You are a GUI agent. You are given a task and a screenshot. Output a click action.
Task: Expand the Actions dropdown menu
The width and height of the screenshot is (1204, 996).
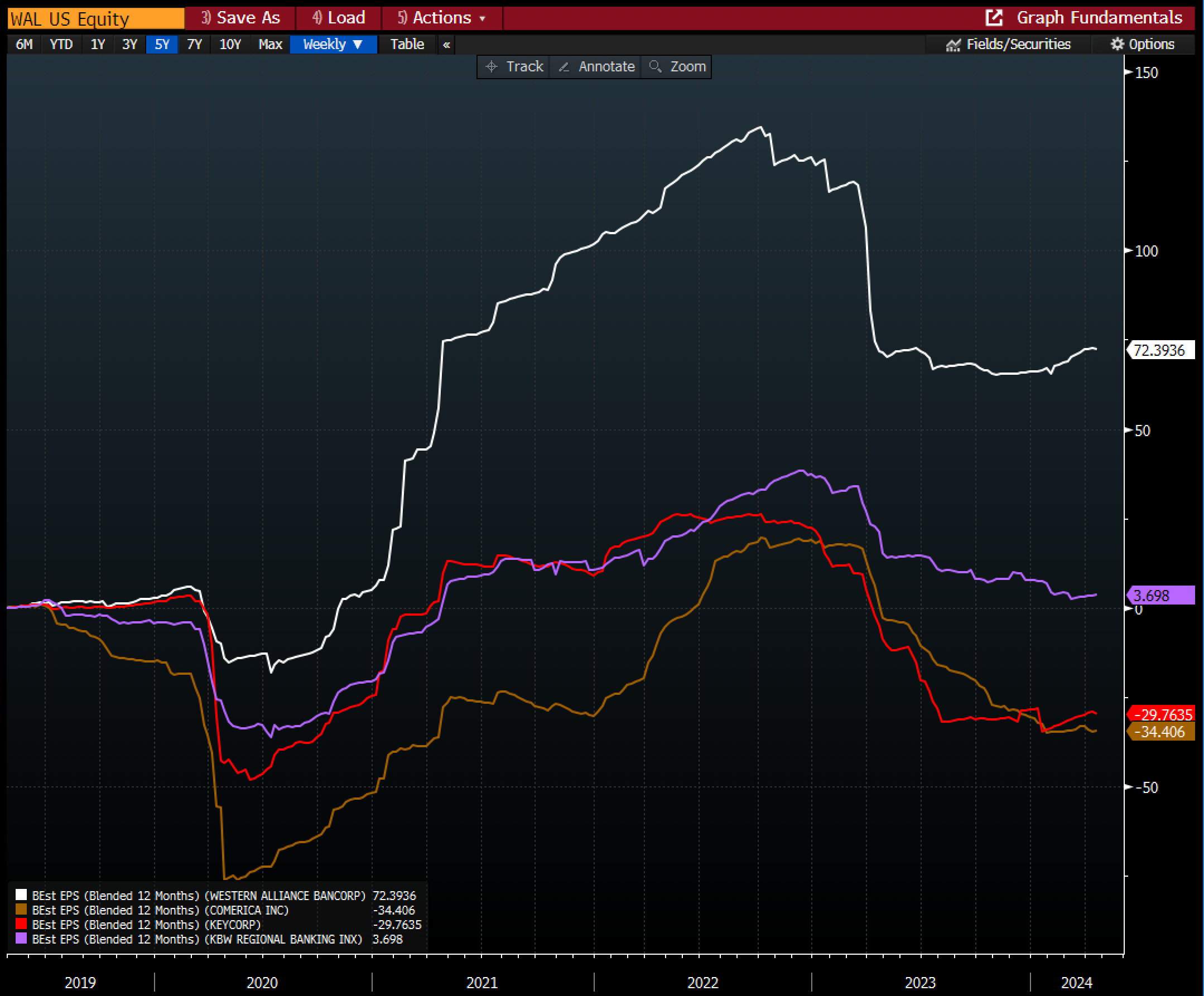[x=441, y=18]
